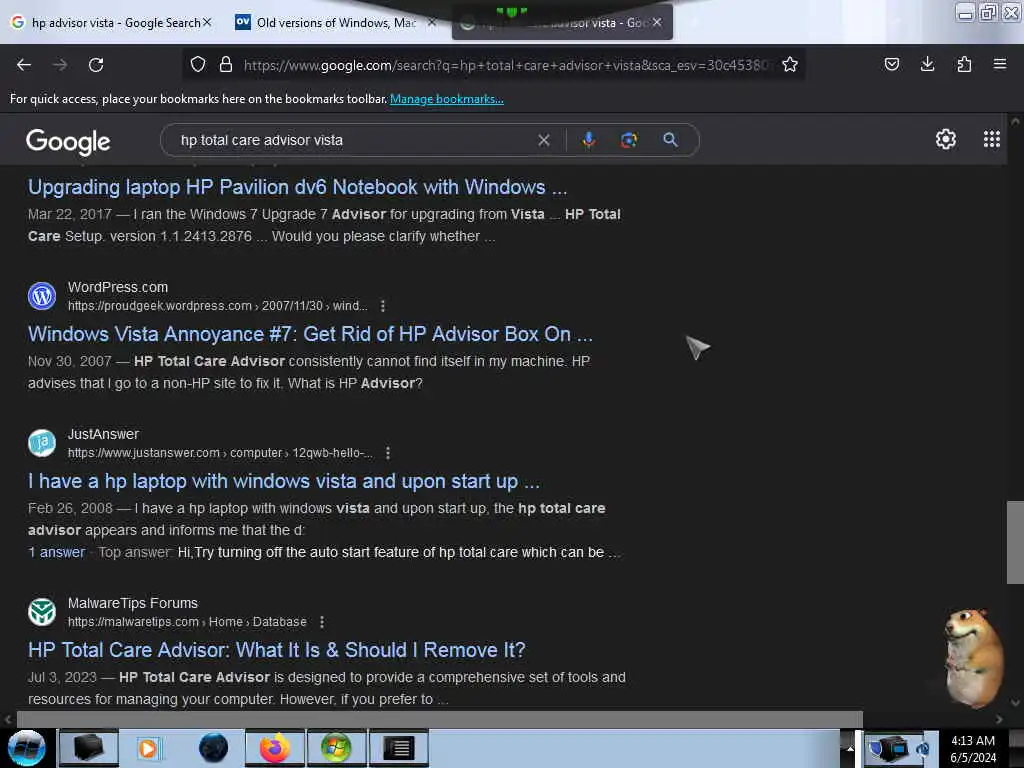This screenshot has height=768, width=1024.
Task: Open 'Windows Vista Annoyance #7' result link
Action: 310,334
